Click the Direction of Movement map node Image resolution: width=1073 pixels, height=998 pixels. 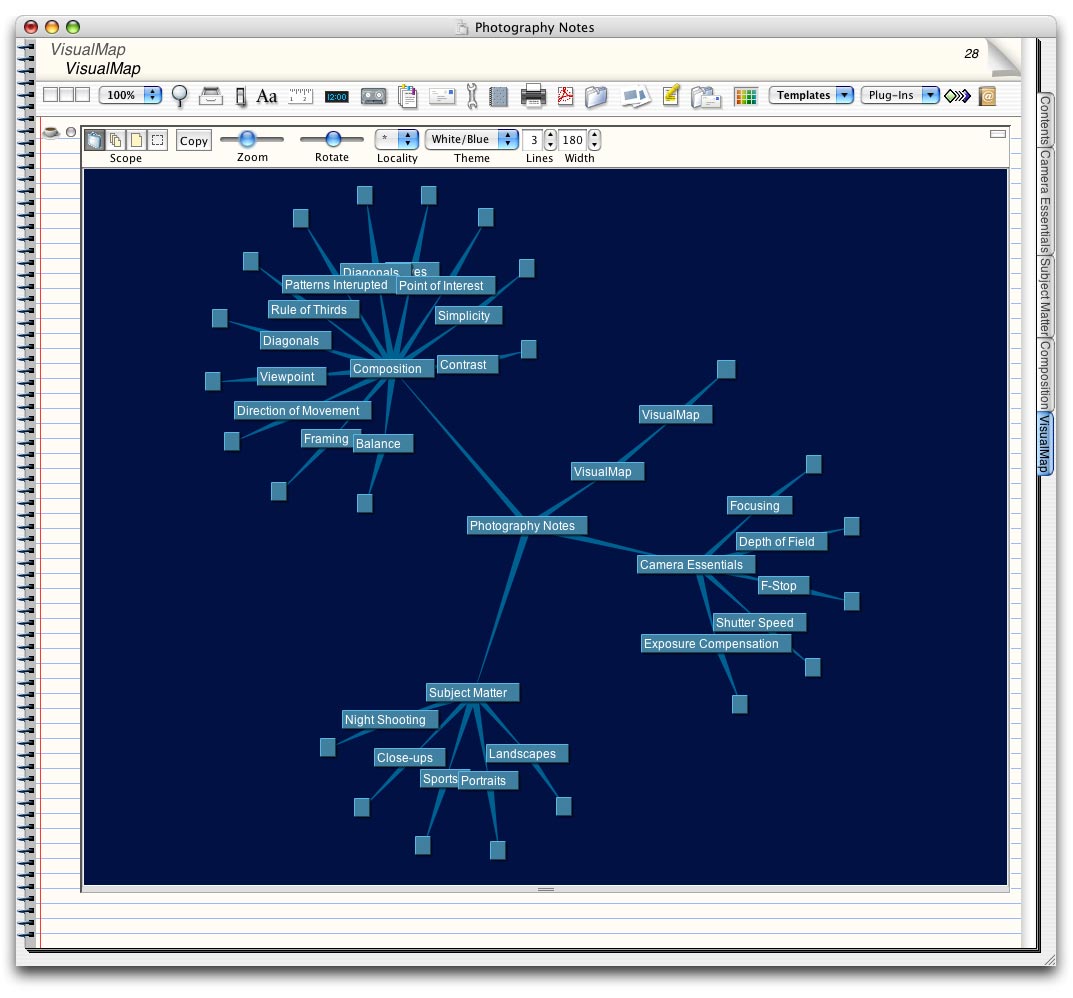coord(302,411)
